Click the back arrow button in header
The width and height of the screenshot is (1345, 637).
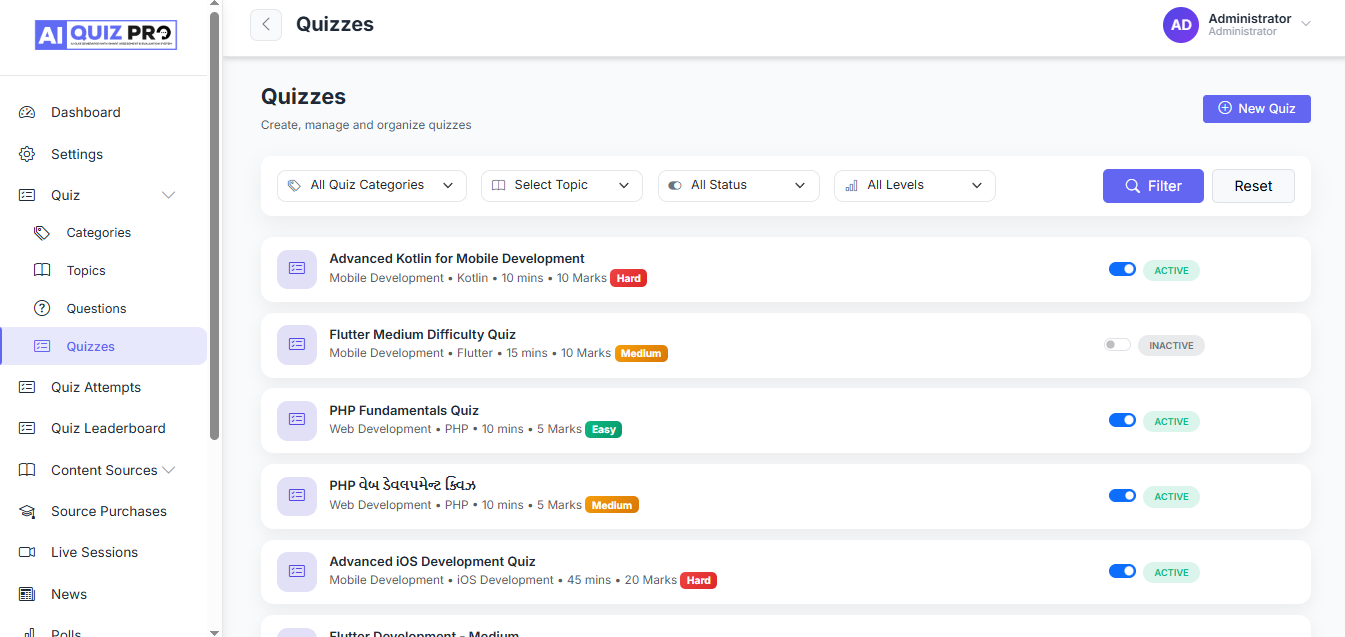(x=266, y=25)
